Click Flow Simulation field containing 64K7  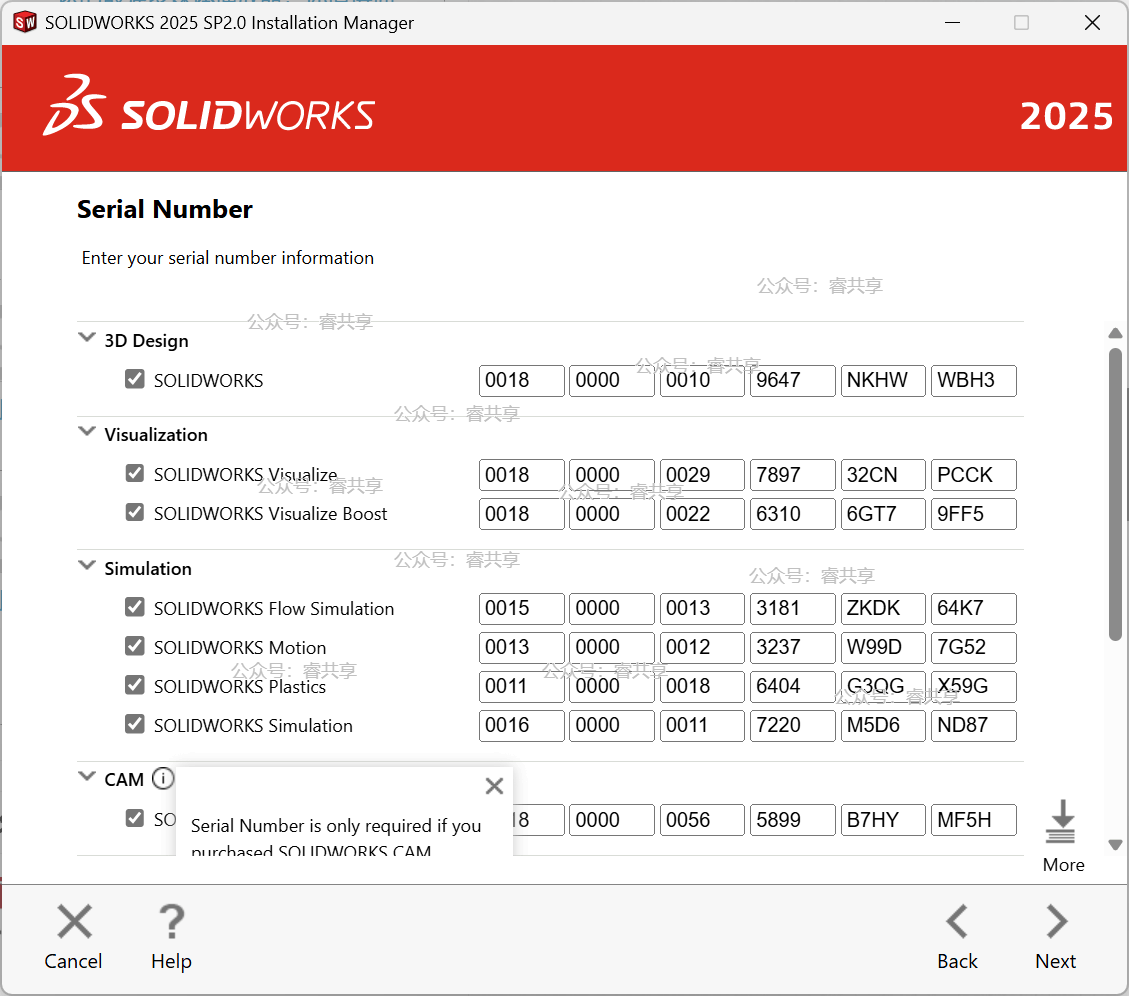point(973,609)
